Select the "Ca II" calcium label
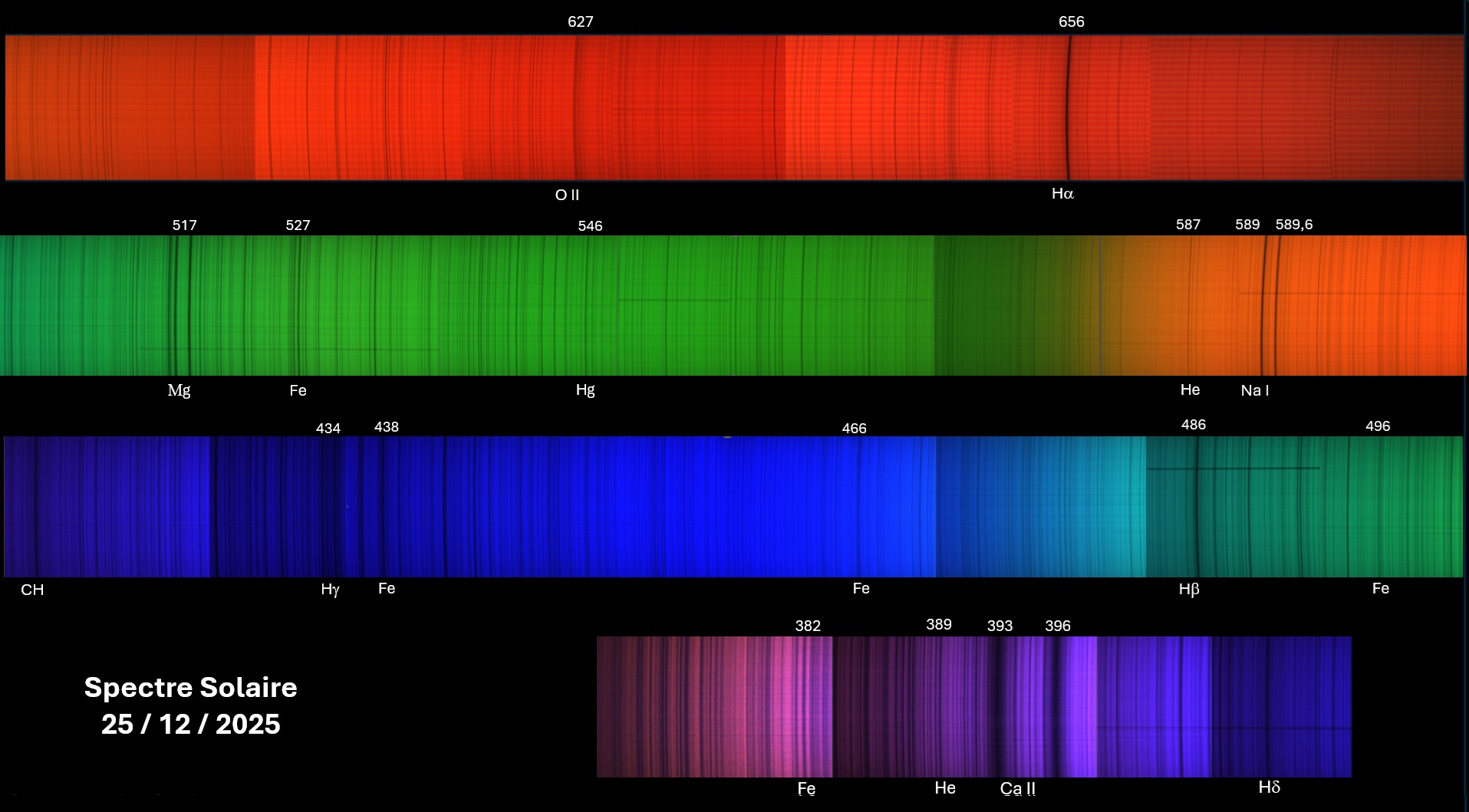 coord(1018,789)
